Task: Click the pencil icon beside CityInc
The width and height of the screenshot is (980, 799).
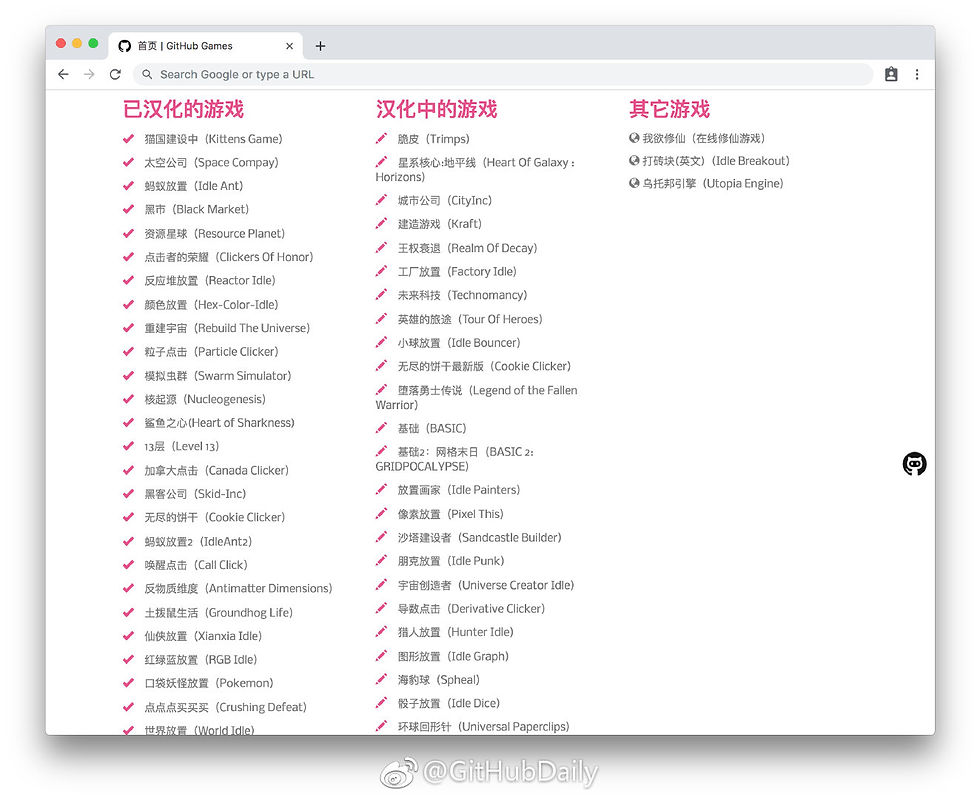Action: [381, 199]
